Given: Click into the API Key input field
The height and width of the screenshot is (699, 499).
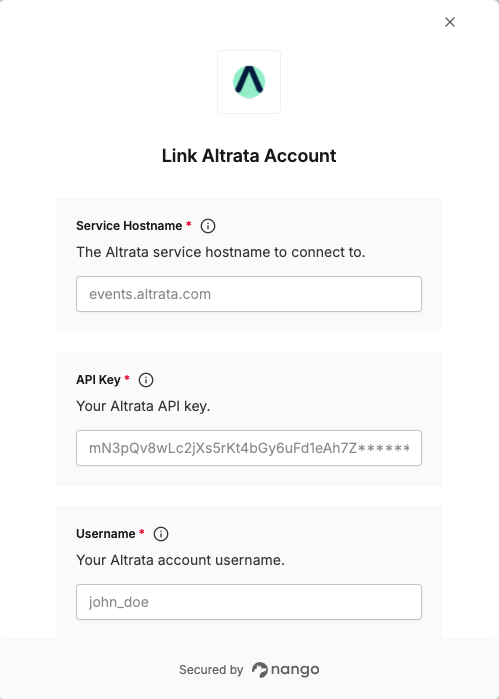Looking at the screenshot, I should click(x=249, y=448).
